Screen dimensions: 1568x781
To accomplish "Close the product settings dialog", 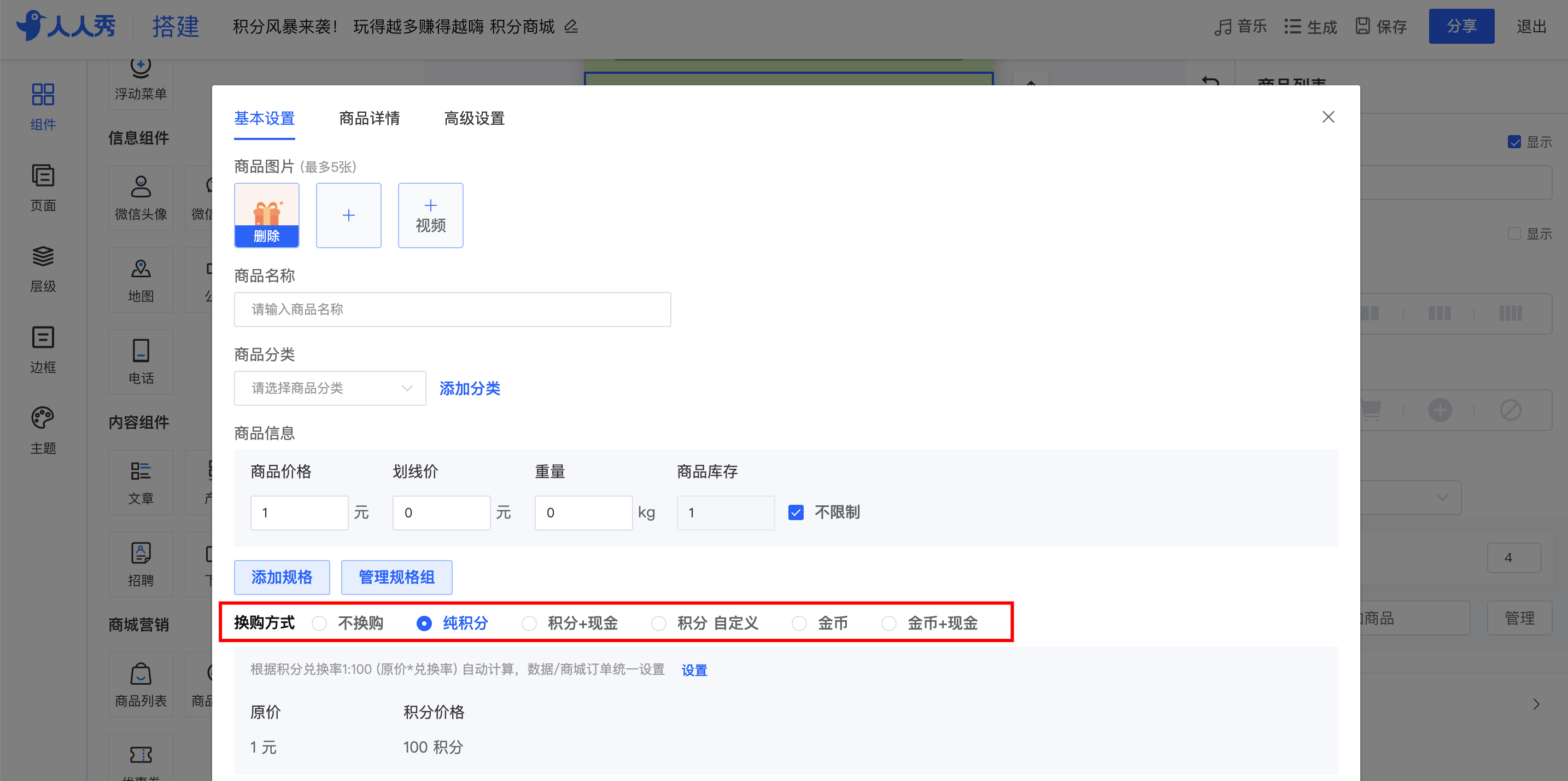I will (1328, 117).
